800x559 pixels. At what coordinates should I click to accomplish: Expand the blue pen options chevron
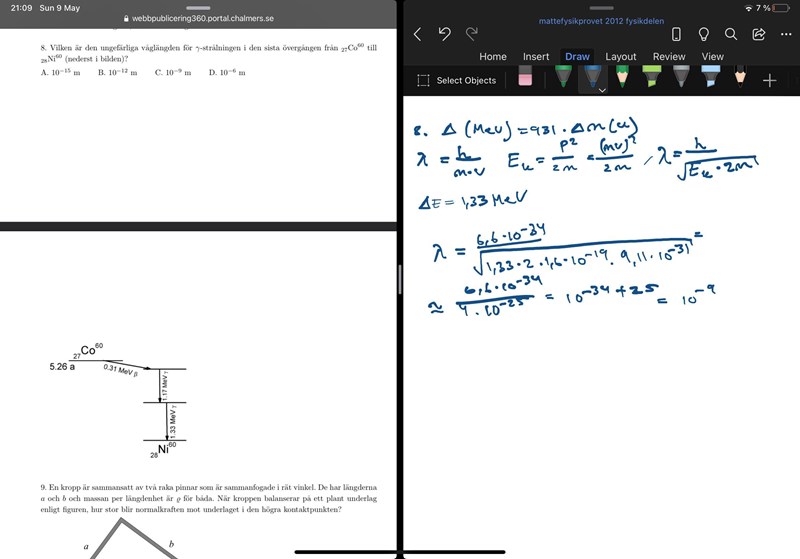click(x=602, y=90)
